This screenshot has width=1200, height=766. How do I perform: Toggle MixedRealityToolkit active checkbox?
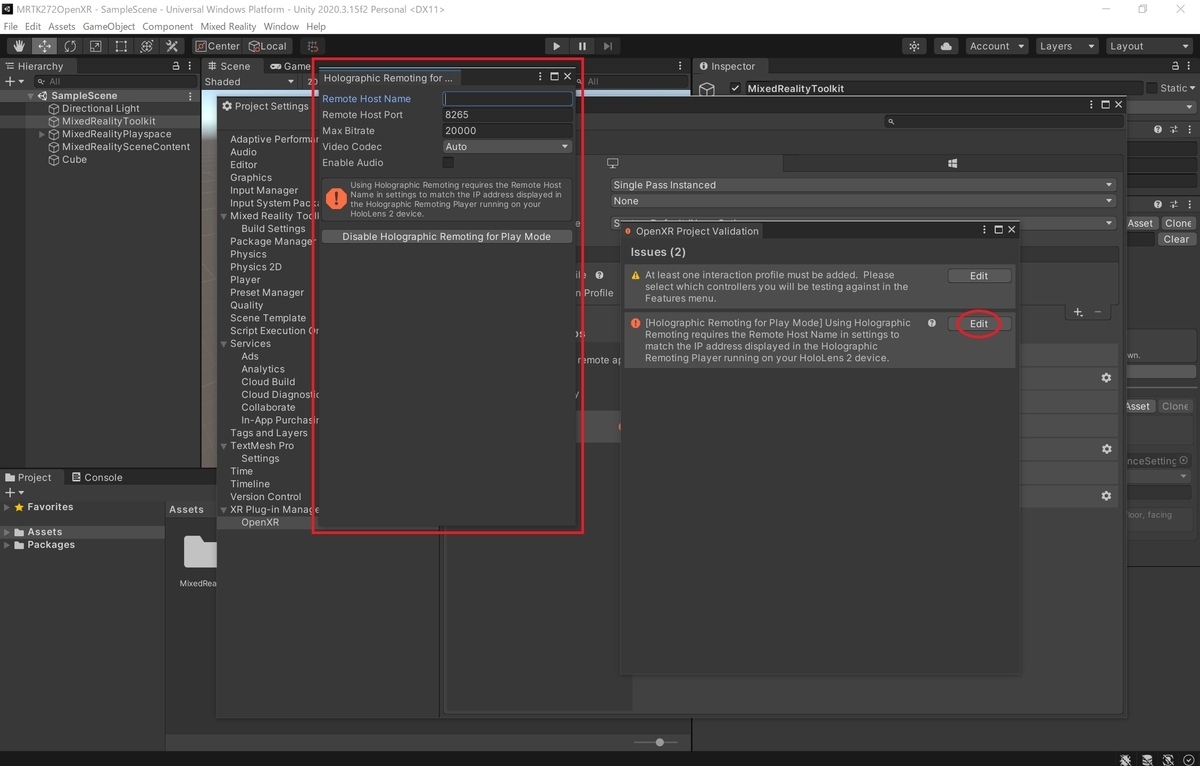tap(736, 88)
